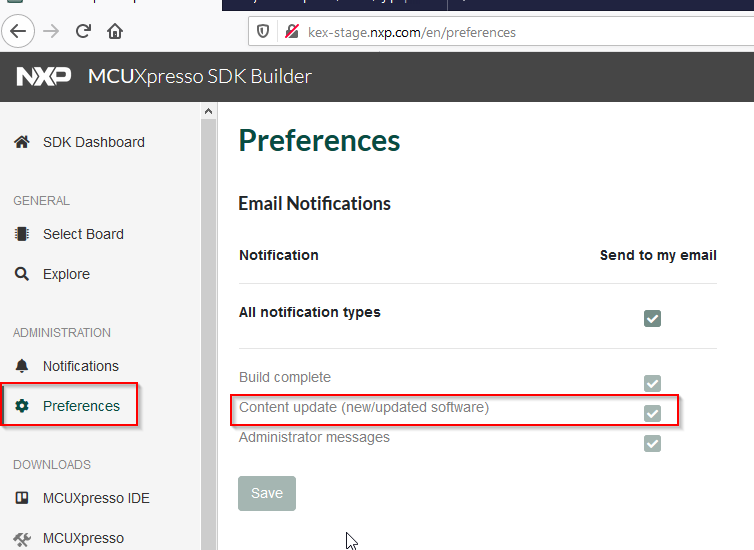Toggle the Build complete email checkbox
This screenshot has height=550, width=754.
click(652, 383)
